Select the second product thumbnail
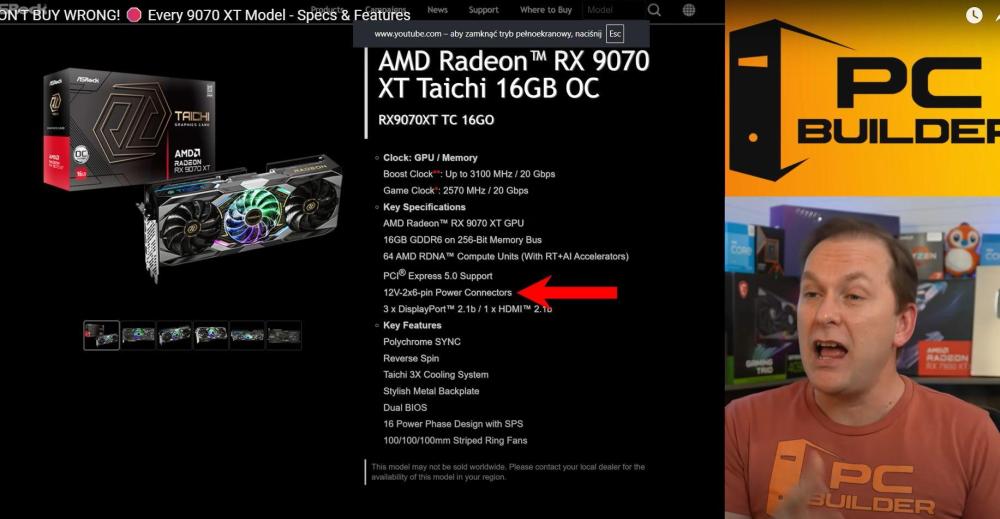 pyautogui.click(x=138, y=335)
